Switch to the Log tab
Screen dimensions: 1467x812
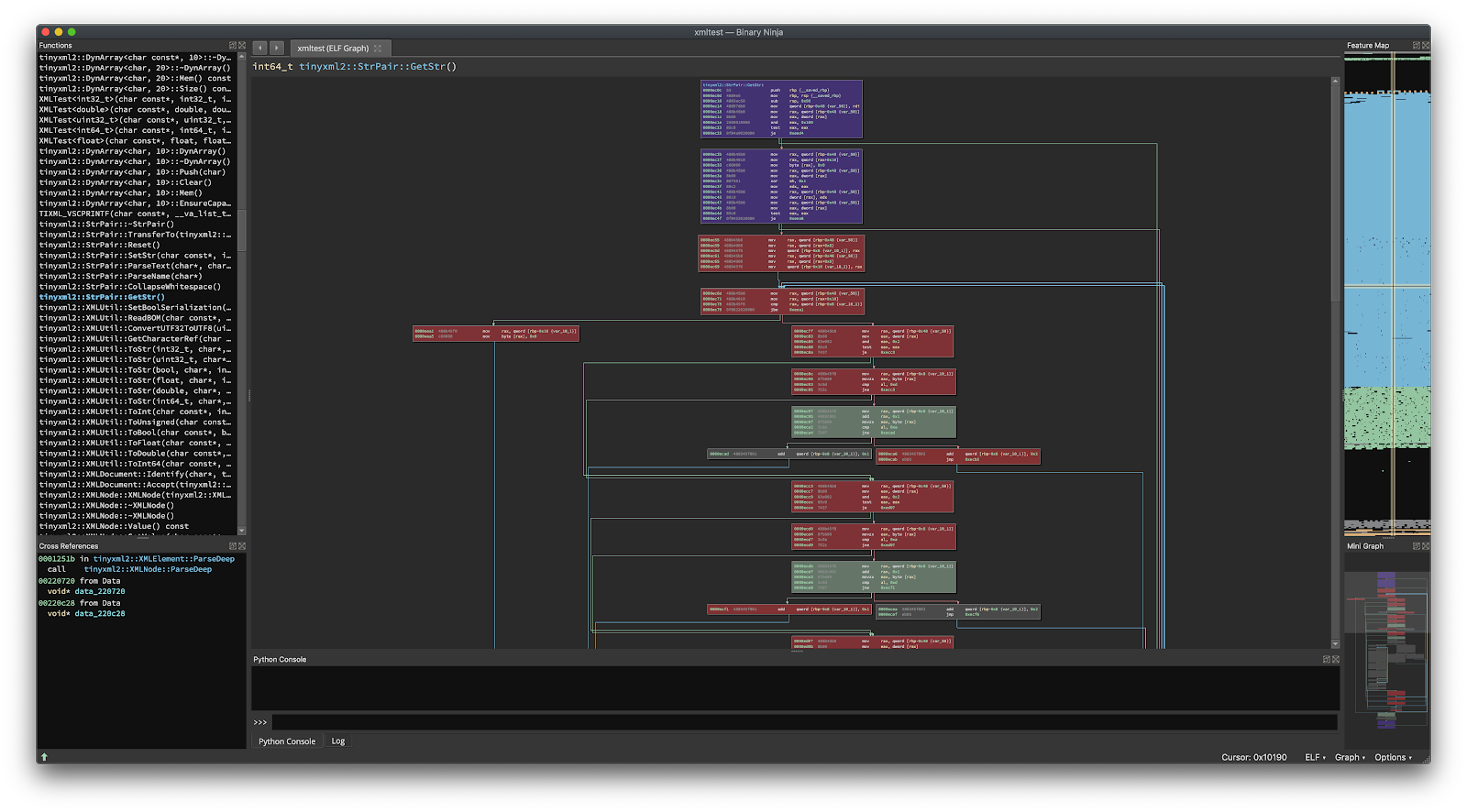pyautogui.click(x=338, y=741)
